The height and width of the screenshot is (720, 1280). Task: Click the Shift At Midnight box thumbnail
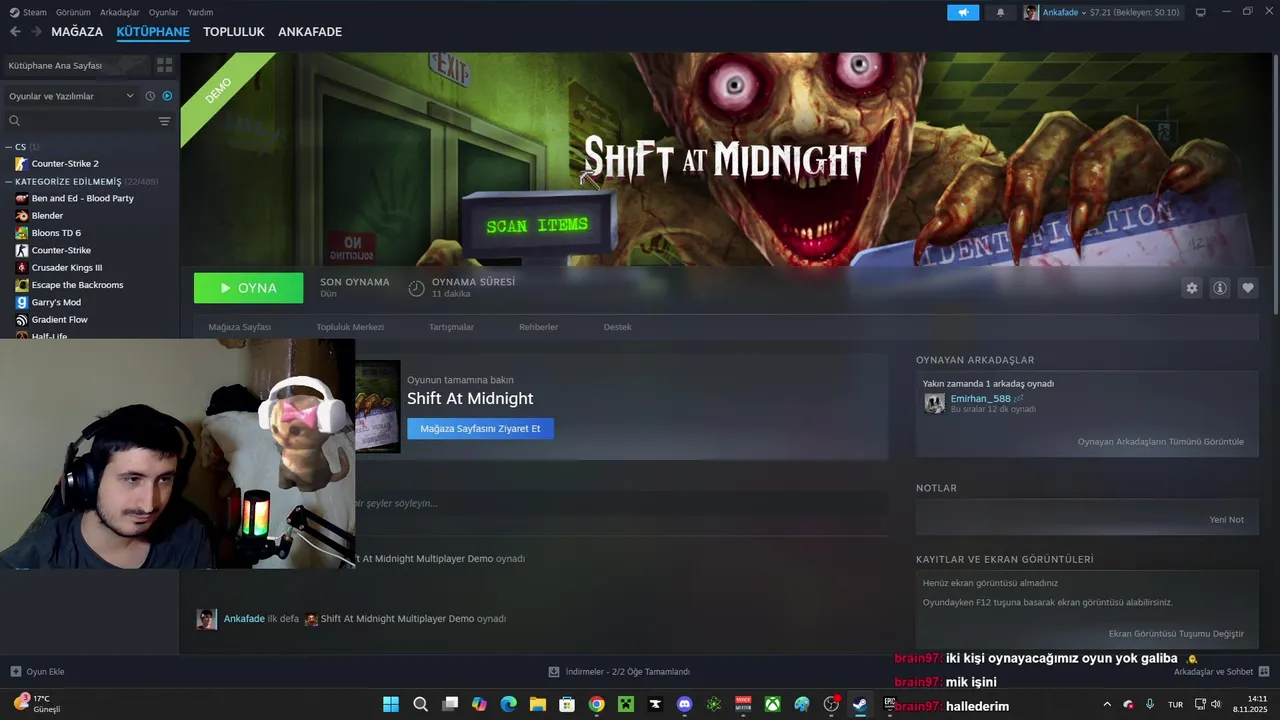[x=377, y=406]
